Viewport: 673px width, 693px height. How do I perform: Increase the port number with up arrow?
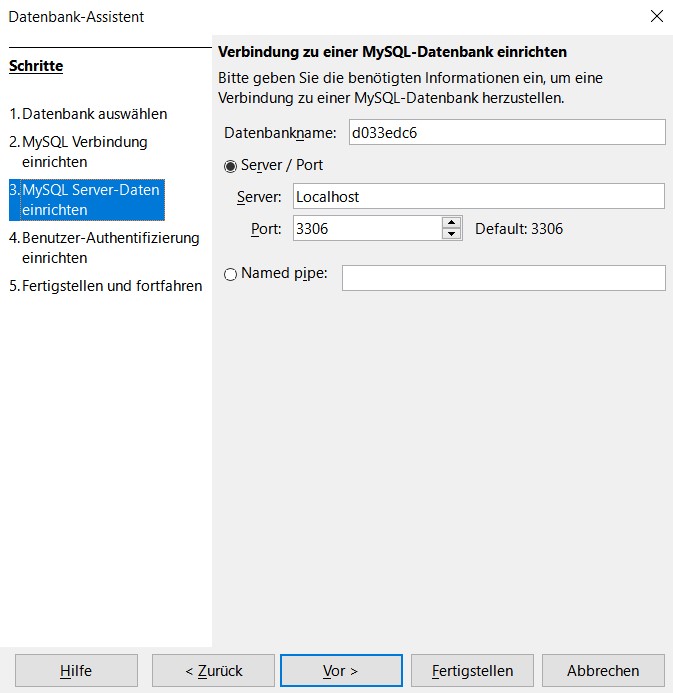[452, 222]
